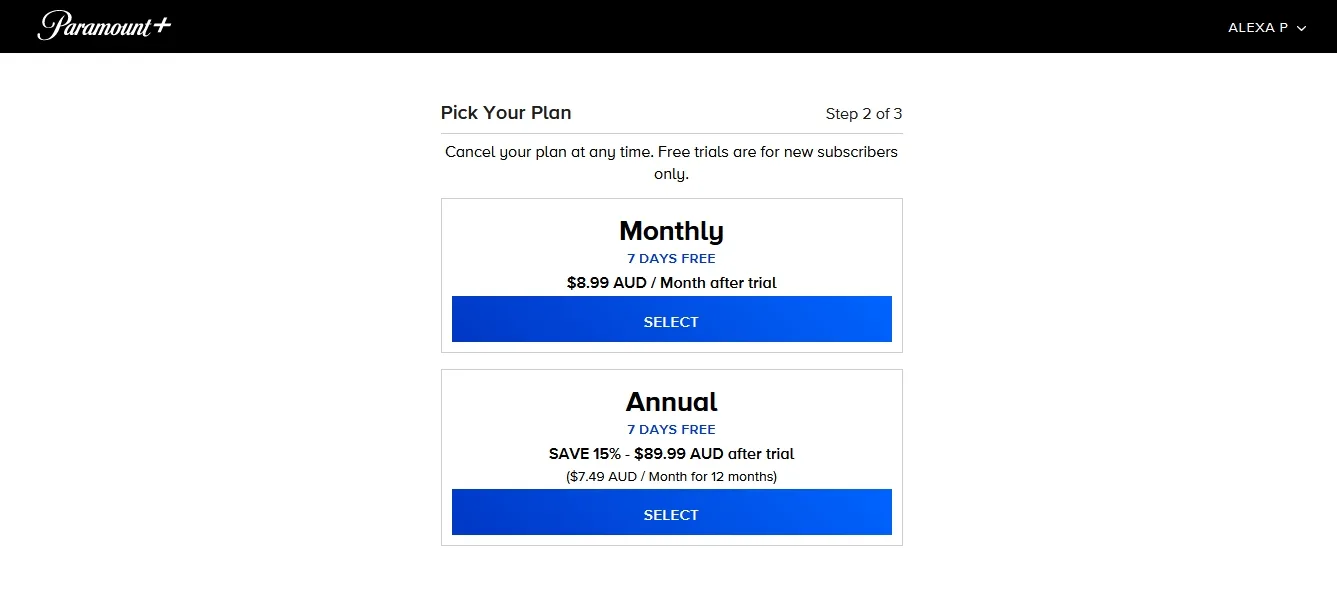
Task: Click the chevron beside ALEXA P
Action: coord(1301,29)
